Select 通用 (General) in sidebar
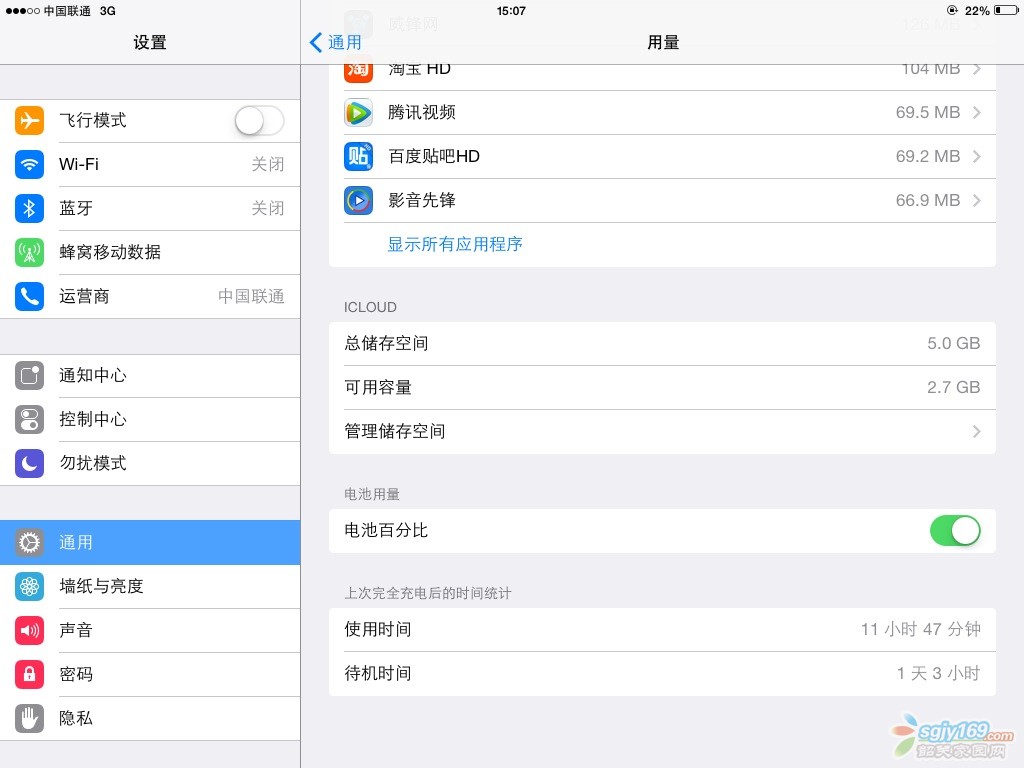The width and height of the screenshot is (1024, 768). coord(150,542)
